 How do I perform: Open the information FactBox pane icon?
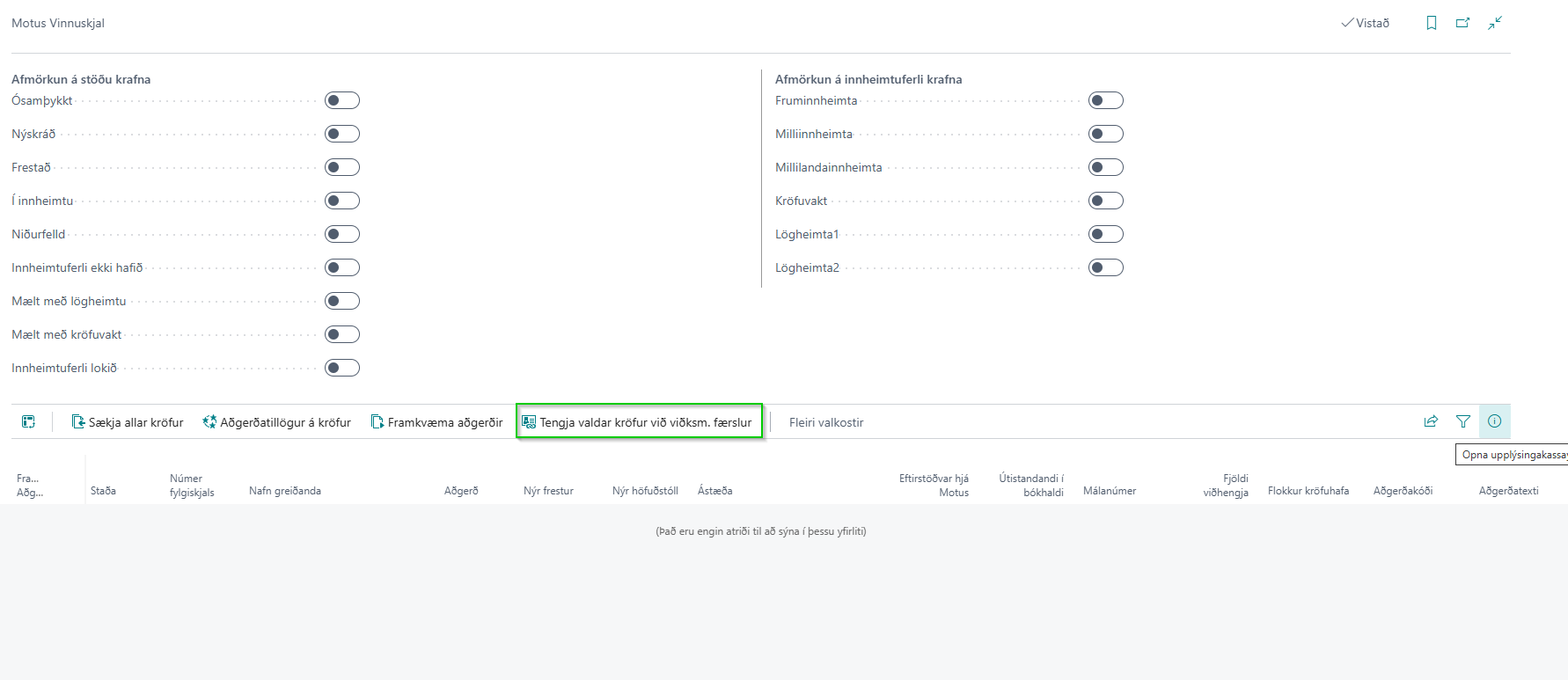pos(1494,421)
